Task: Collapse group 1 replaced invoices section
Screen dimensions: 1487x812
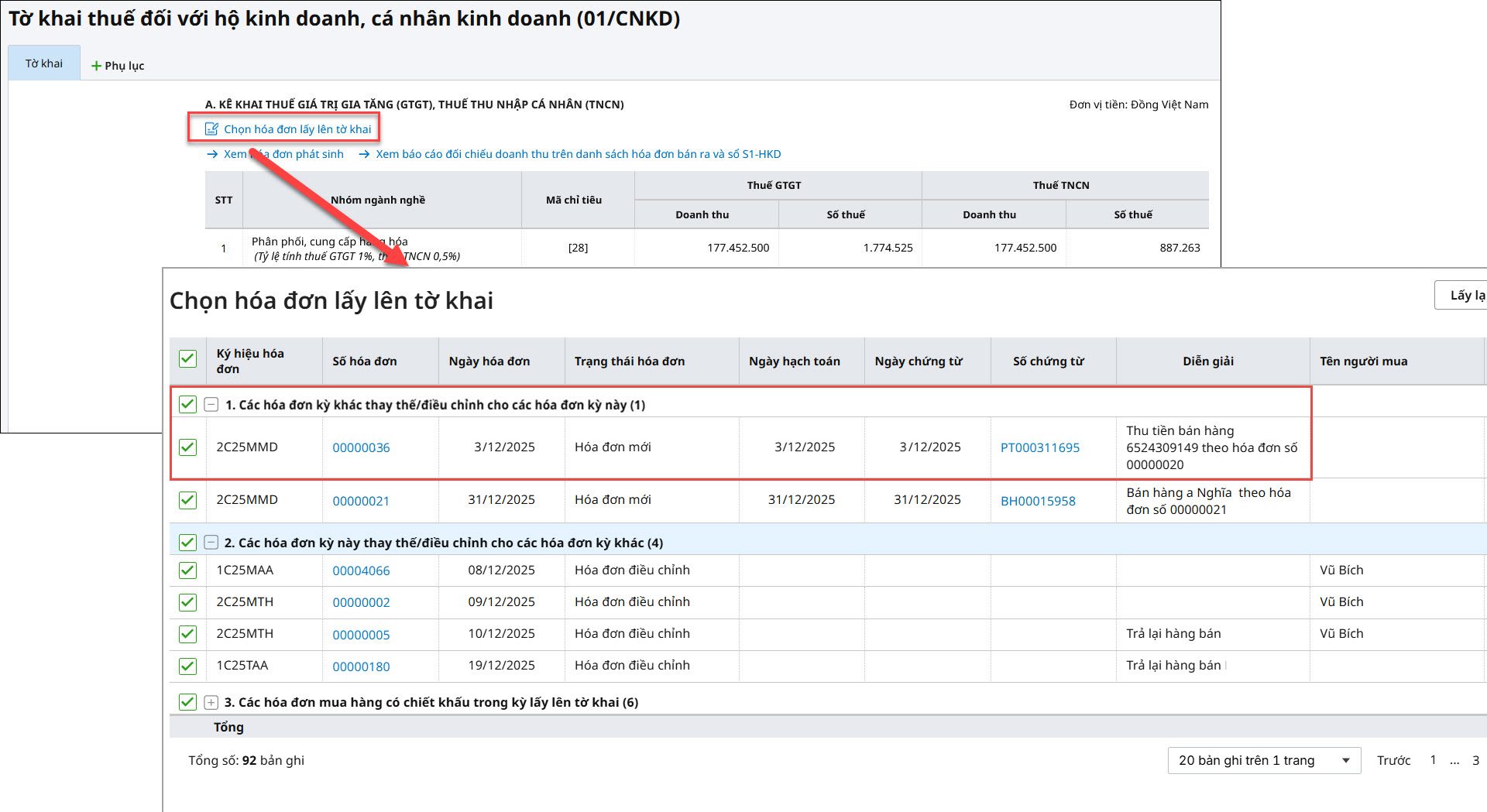Action: [211, 405]
